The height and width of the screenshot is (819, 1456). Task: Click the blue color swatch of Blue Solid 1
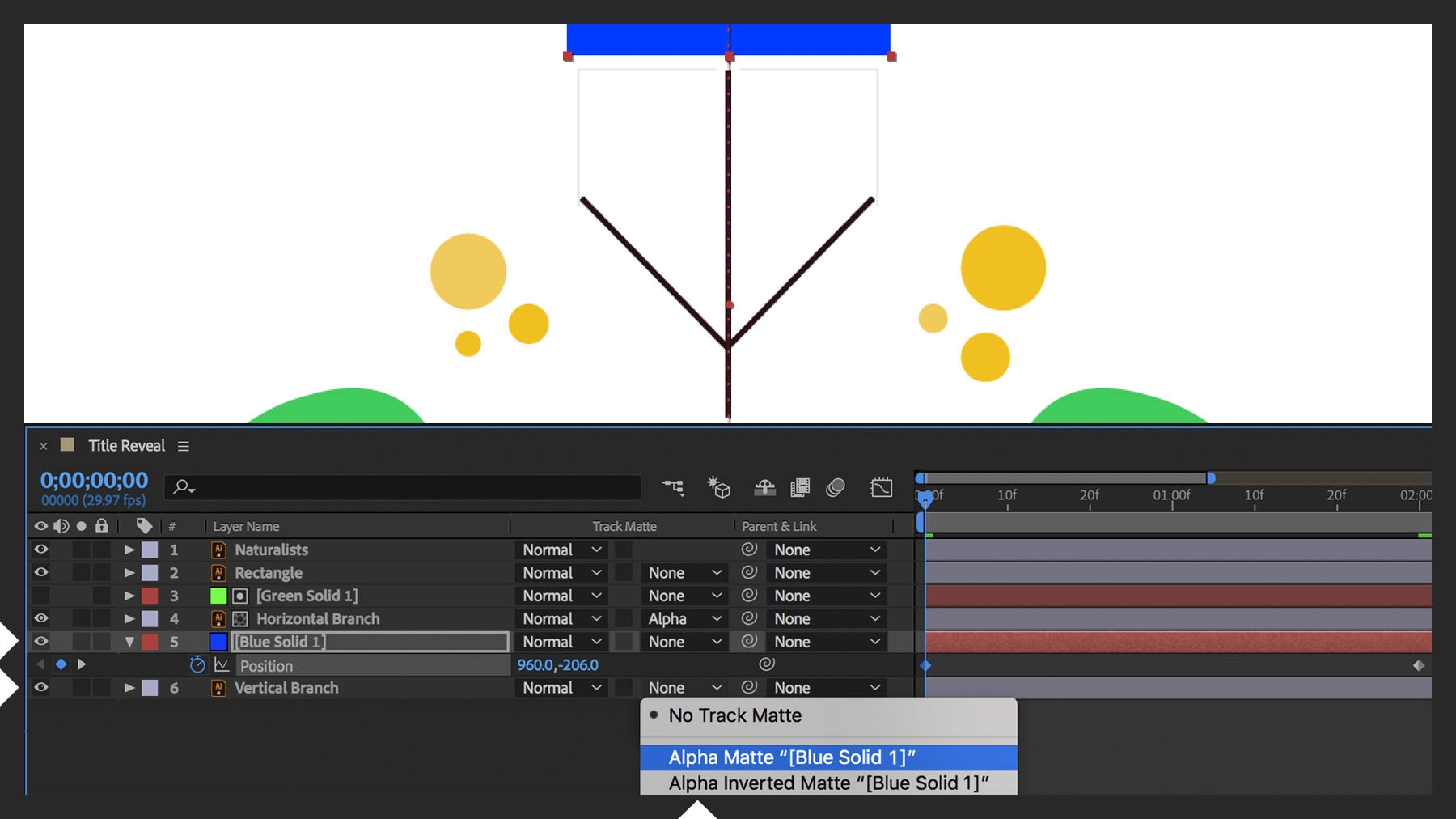[218, 641]
